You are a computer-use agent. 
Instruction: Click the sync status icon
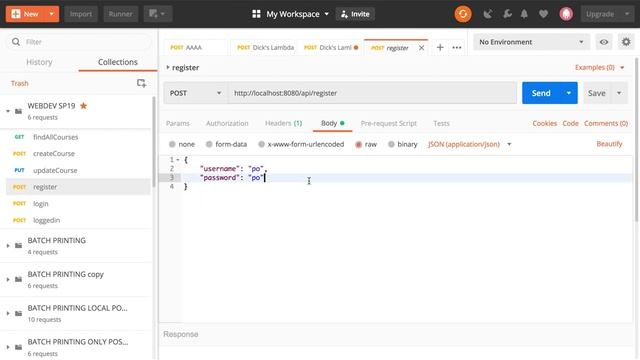463,14
